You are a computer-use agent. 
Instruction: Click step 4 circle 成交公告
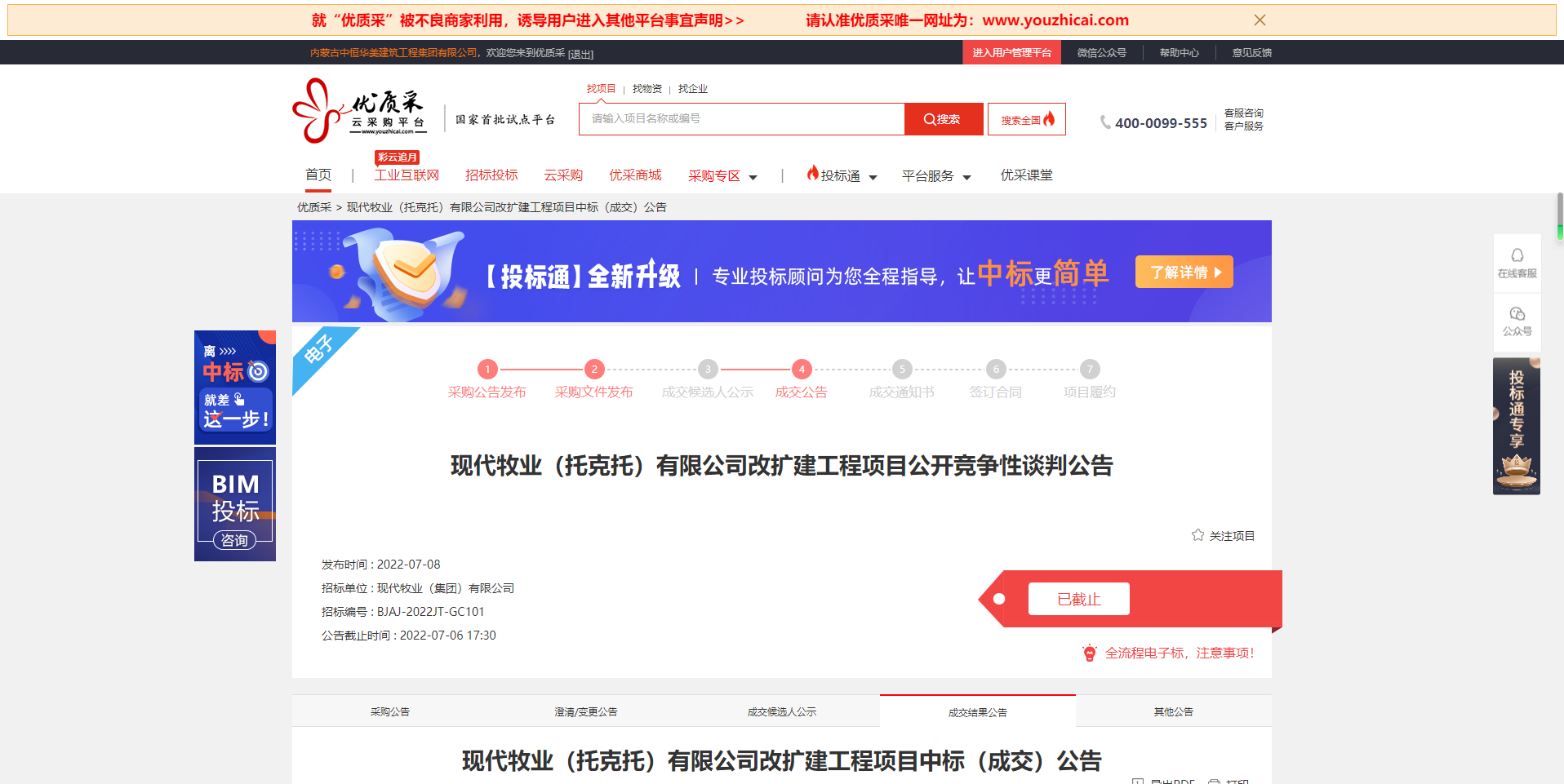click(802, 369)
